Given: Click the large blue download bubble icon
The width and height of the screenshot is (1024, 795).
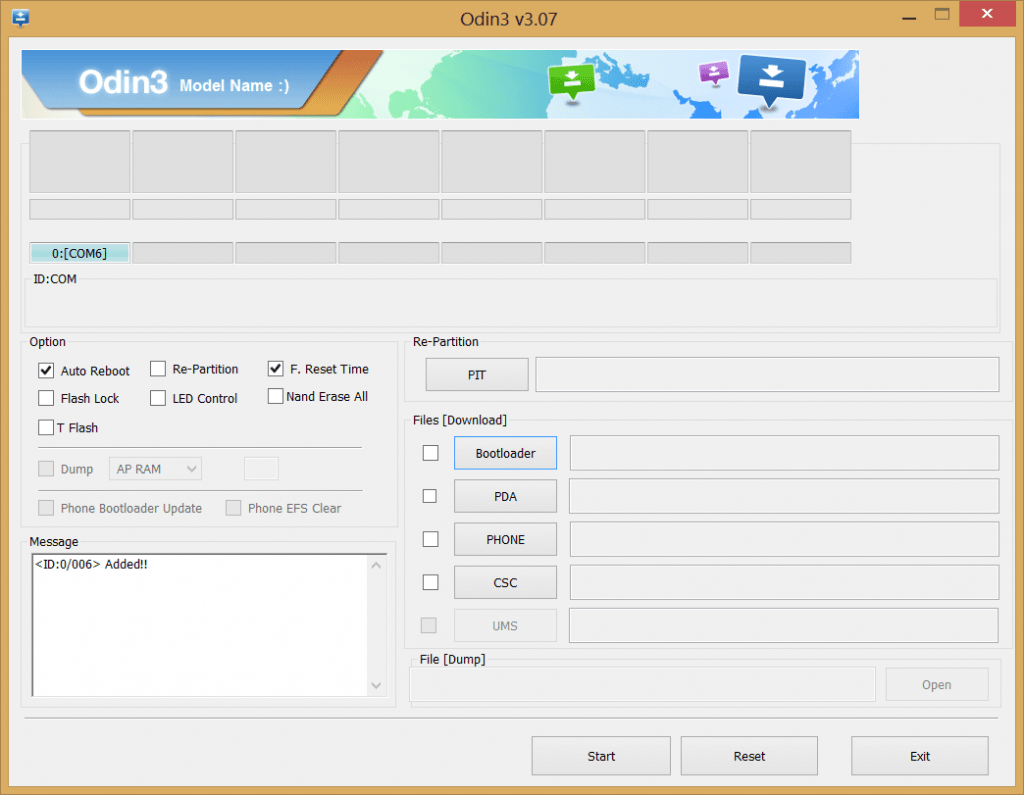Looking at the screenshot, I should [x=771, y=80].
